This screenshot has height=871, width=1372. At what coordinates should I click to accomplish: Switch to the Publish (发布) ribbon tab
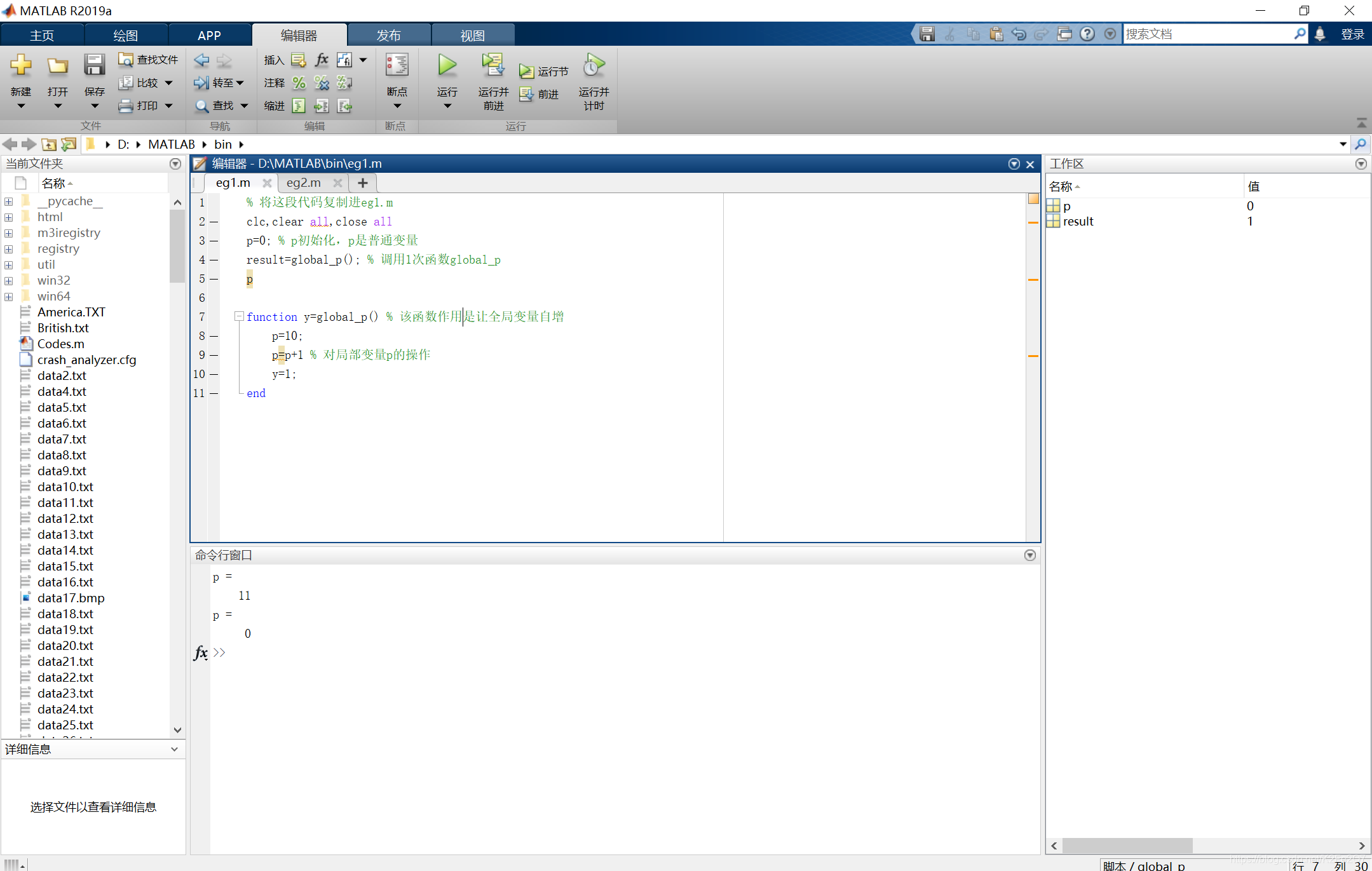click(x=388, y=36)
